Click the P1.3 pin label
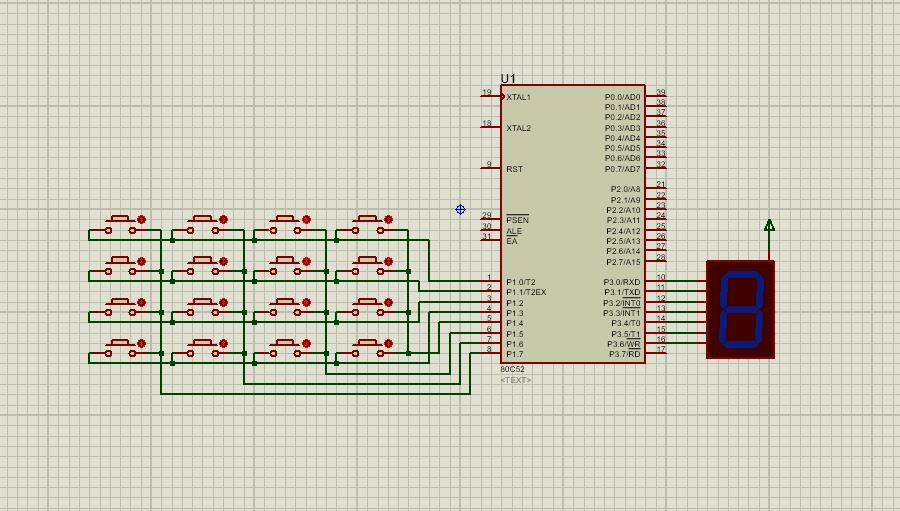This screenshot has height=511, width=900. click(515, 313)
